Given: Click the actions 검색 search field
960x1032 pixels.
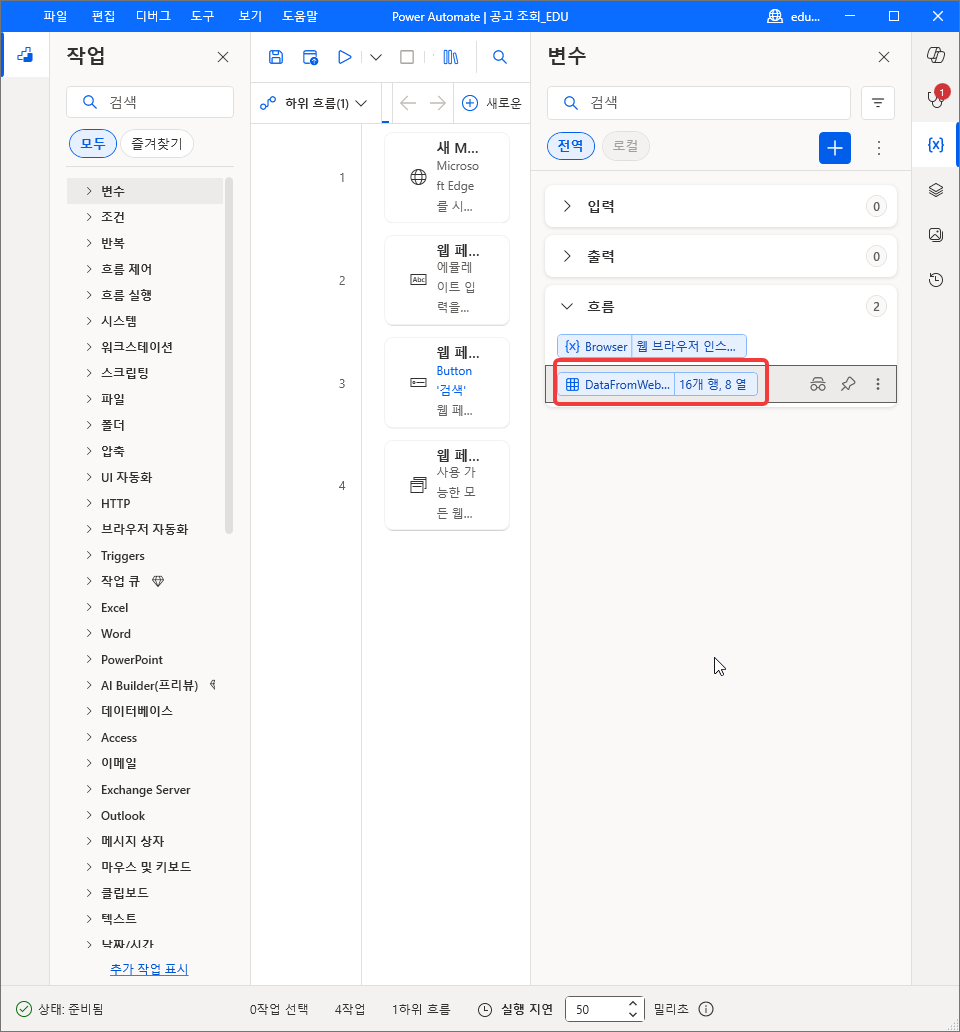Looking at the screenshot, I should click(150, 102).
